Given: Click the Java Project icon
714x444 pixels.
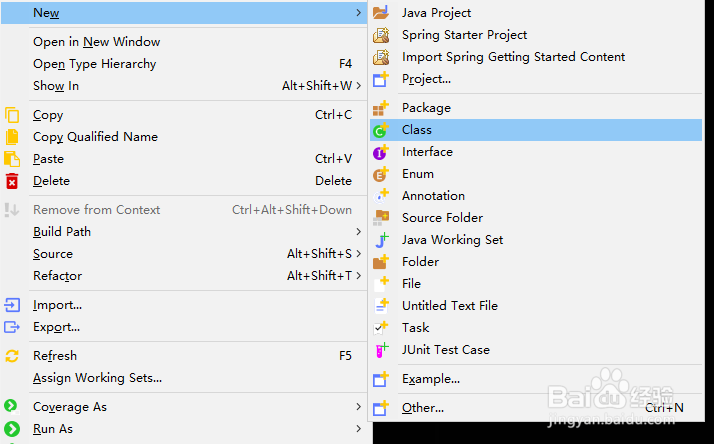Looking at the screenshot, I should point(380,13).
